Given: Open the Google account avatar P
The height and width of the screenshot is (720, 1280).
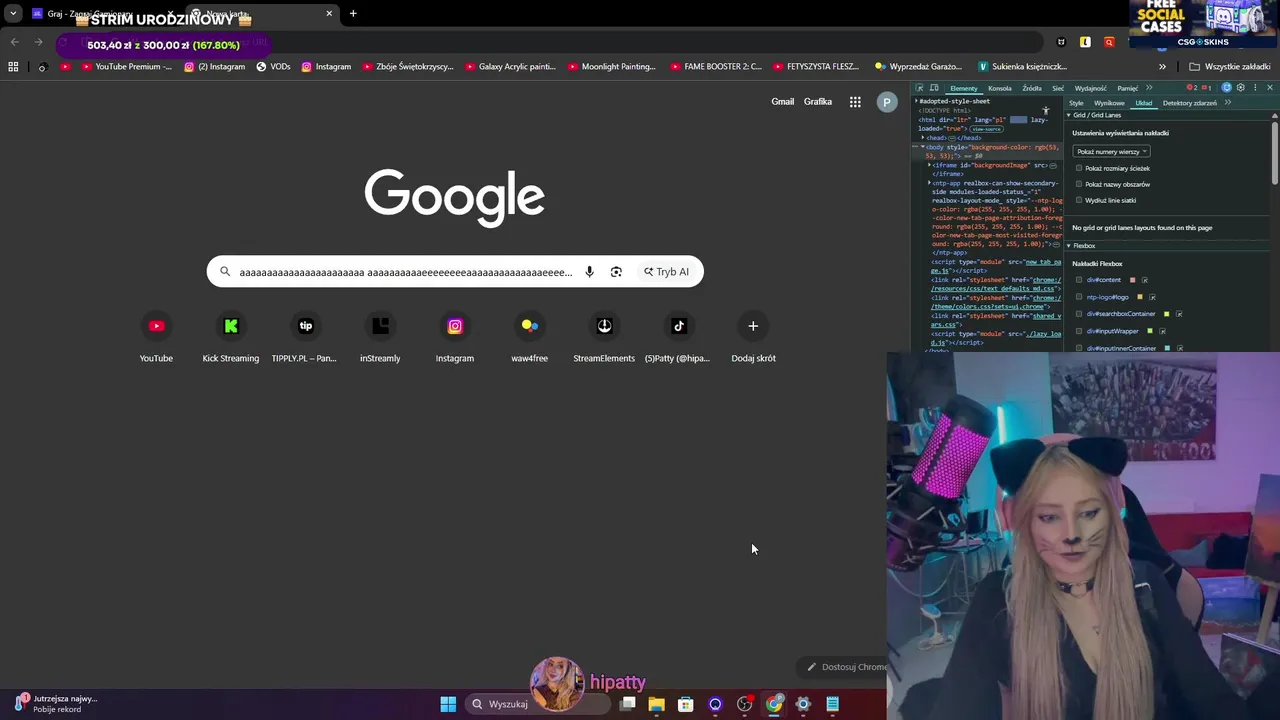Looking at the screenshot, I should [x=886, y=102].
